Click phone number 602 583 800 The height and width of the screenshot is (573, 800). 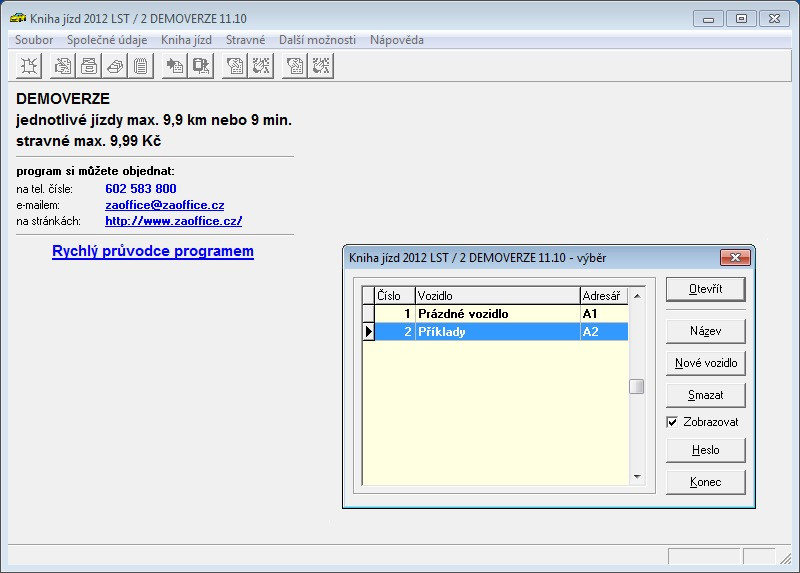(141, 189)
